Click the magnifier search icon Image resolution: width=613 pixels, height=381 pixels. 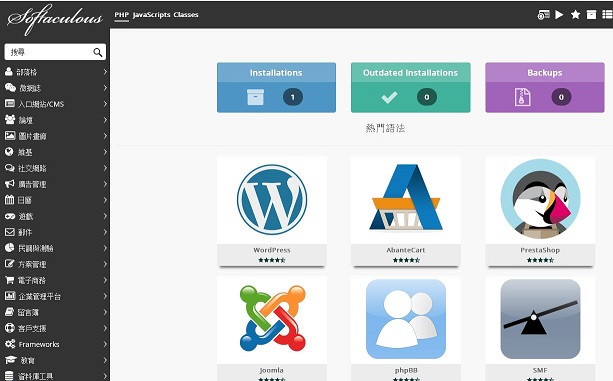97,52
